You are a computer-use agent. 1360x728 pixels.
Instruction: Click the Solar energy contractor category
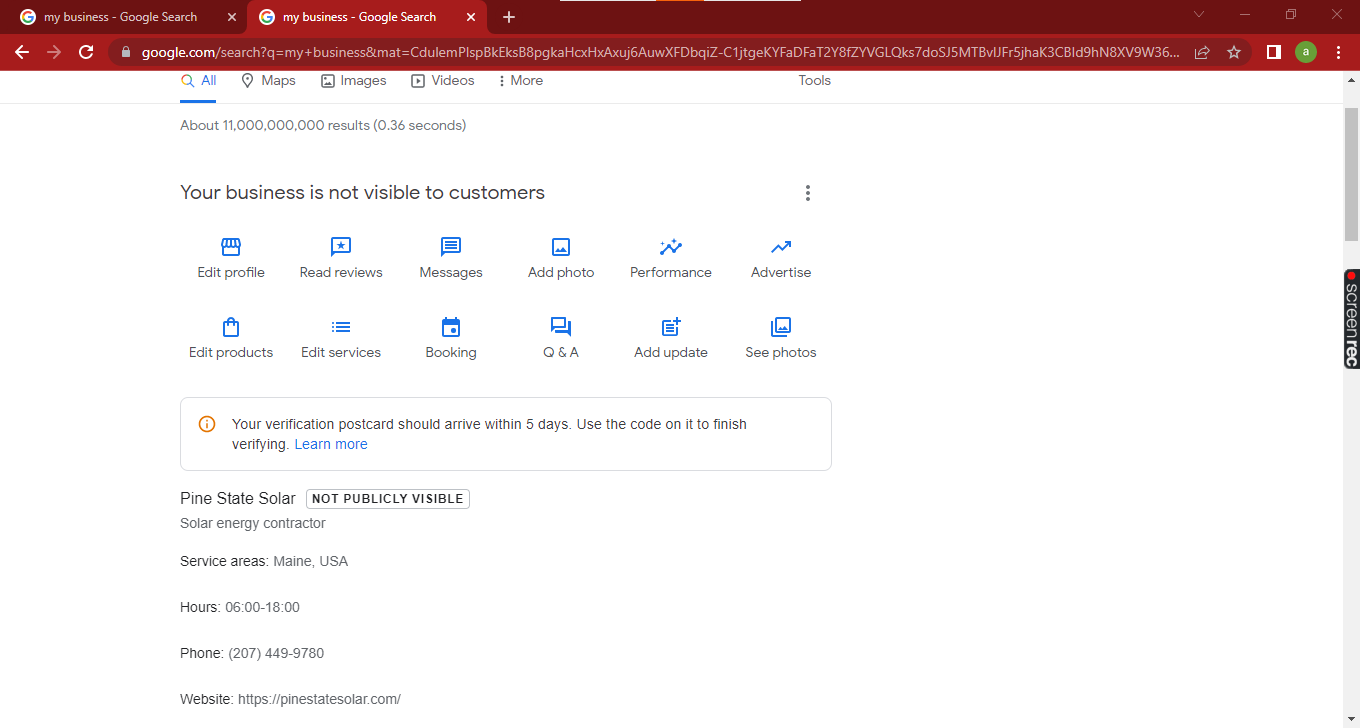(253, 523)
